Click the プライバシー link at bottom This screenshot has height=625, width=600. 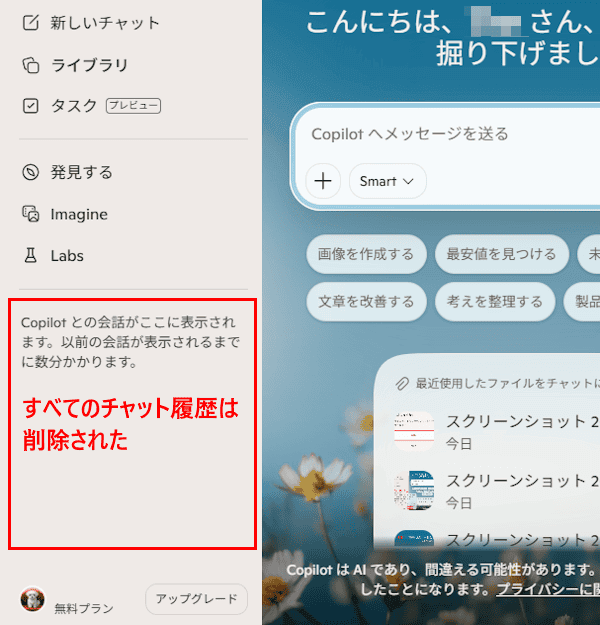click(548, 589)
